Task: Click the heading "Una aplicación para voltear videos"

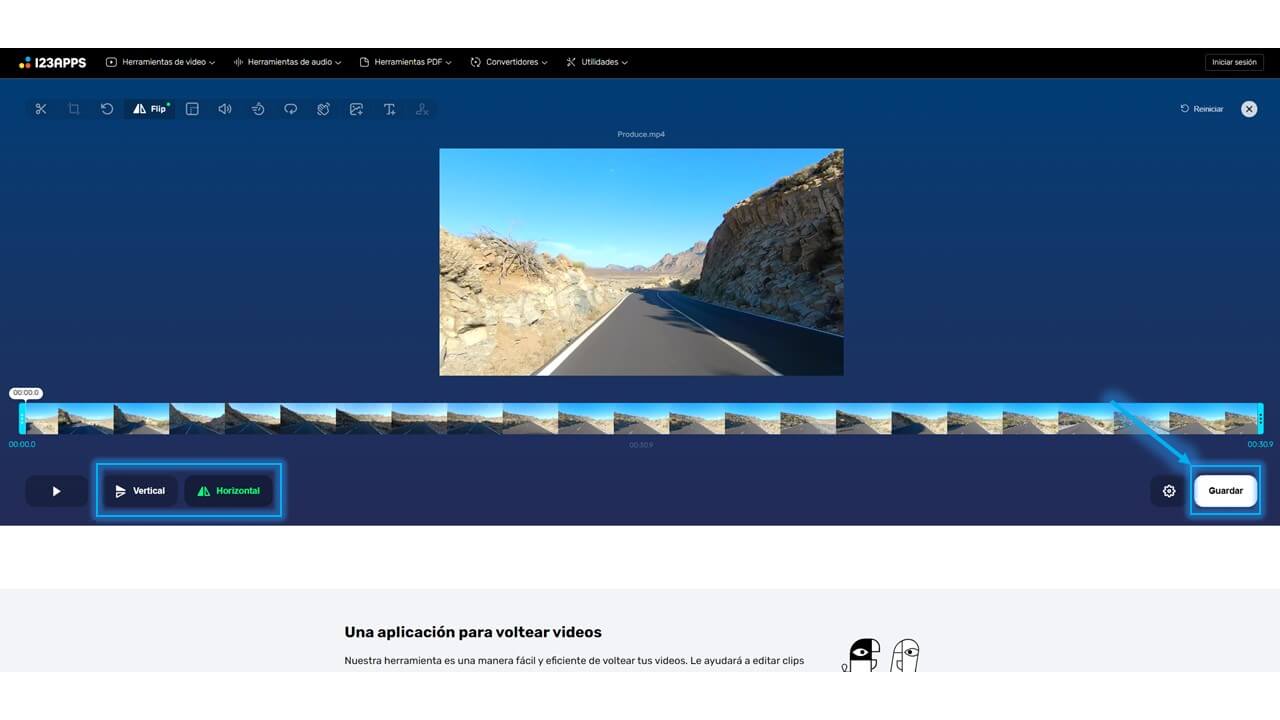Action: coord(473,632)
